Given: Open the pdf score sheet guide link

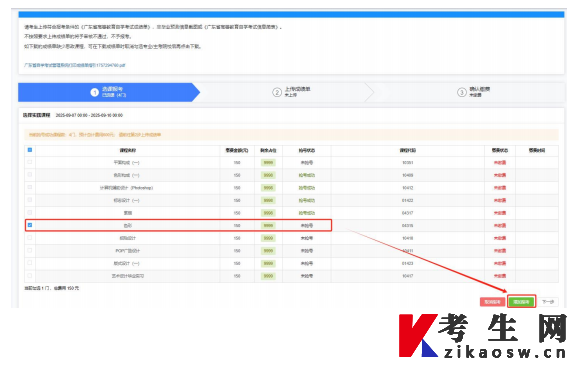Looking at the screenshot, I should 74,65.
